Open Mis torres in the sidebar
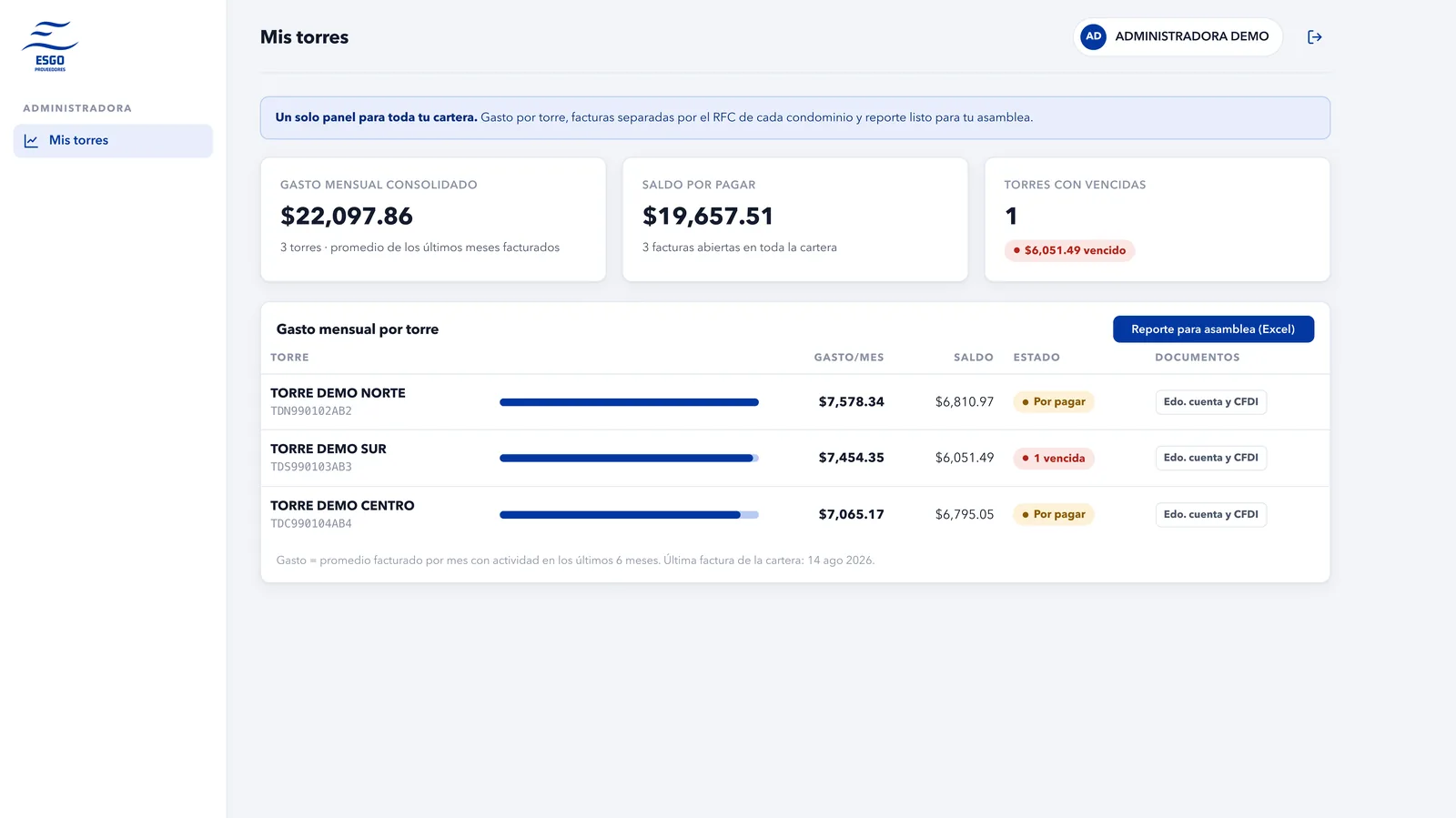 coord(113,141)
